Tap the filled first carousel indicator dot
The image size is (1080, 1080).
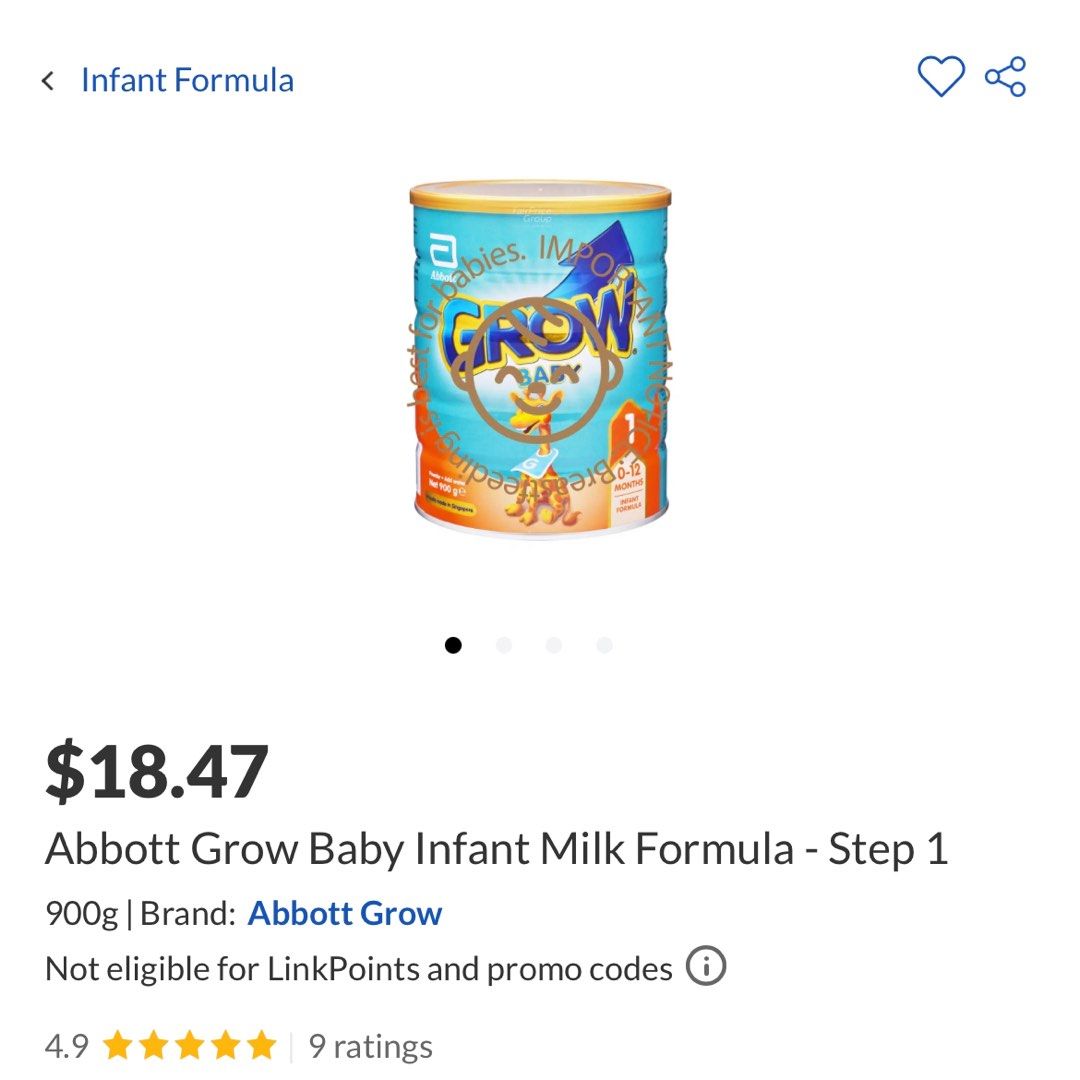[453, 645]
